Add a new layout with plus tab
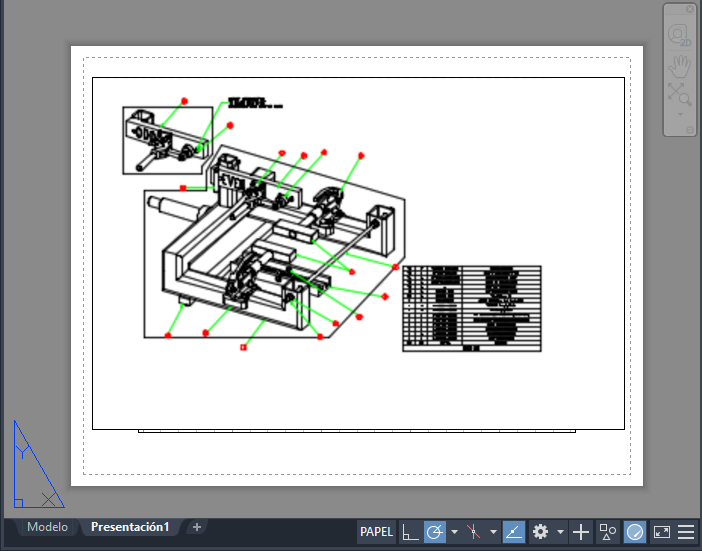Viewport: 702px width, 551px height. point(197,527)
